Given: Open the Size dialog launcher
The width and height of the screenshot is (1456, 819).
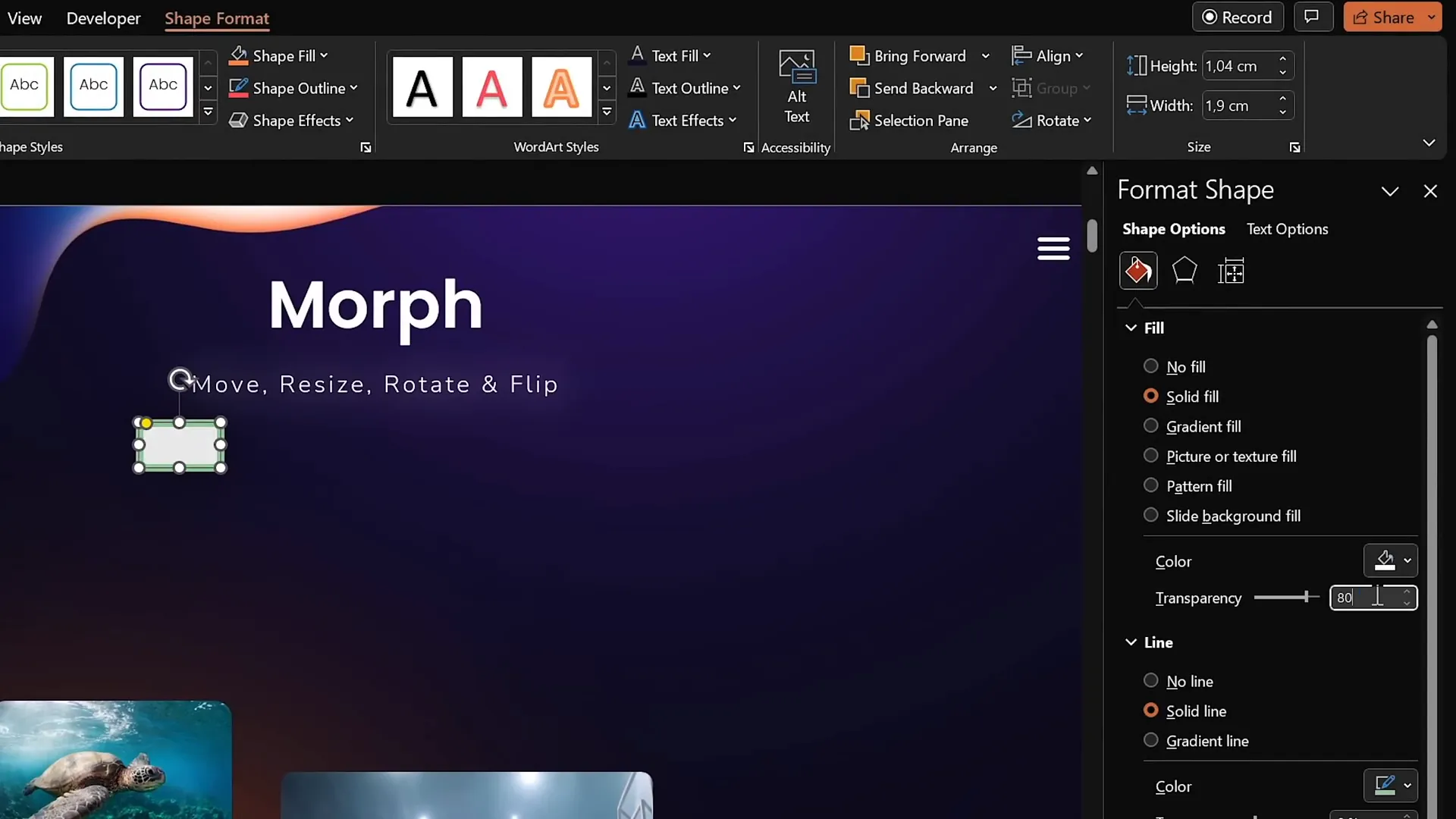Looking at the screenshot, I should (x=1294, y=148).
